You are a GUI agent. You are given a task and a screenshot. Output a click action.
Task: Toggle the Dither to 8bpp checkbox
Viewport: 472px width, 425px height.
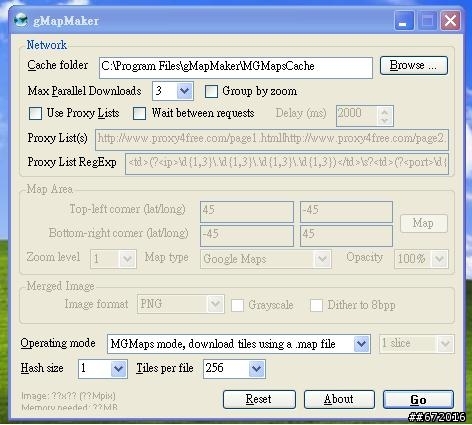[x=316, y=305]
